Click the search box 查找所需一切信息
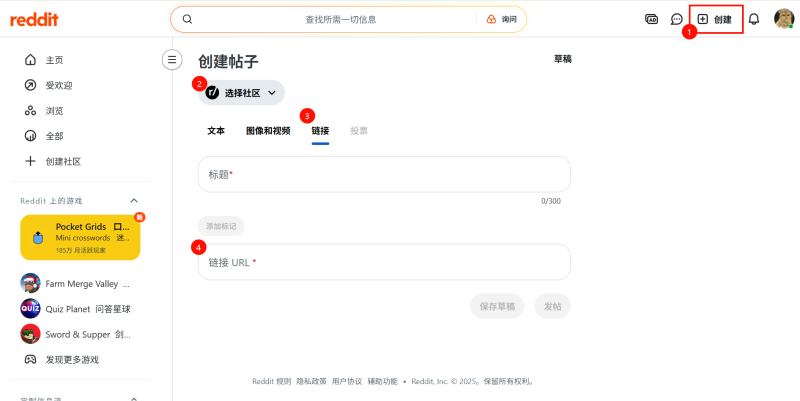 point(341,19)
